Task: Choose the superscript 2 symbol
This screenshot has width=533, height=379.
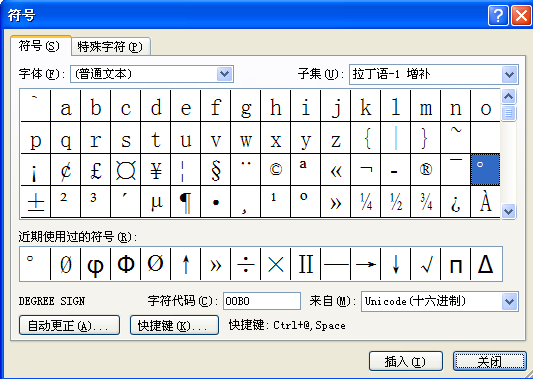Action: coord(66,201)
